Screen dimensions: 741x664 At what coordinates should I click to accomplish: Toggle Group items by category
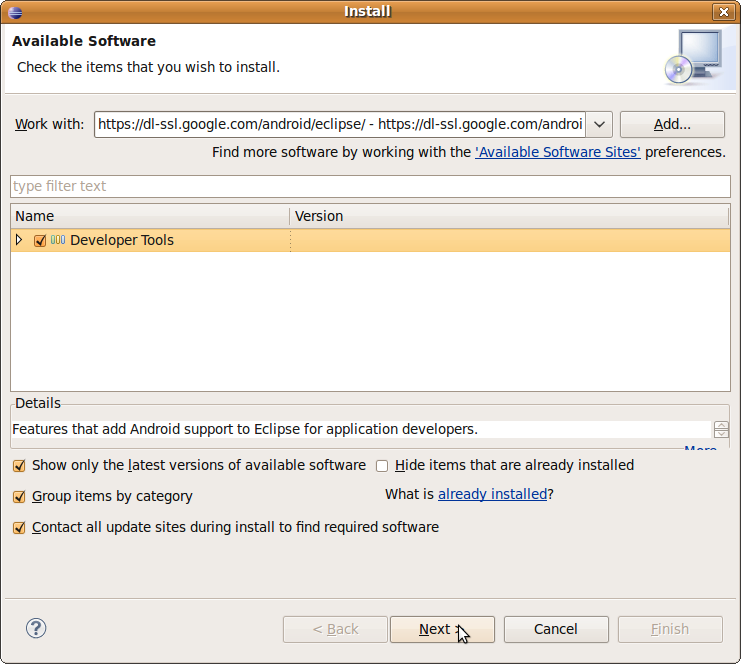[19, 497]
